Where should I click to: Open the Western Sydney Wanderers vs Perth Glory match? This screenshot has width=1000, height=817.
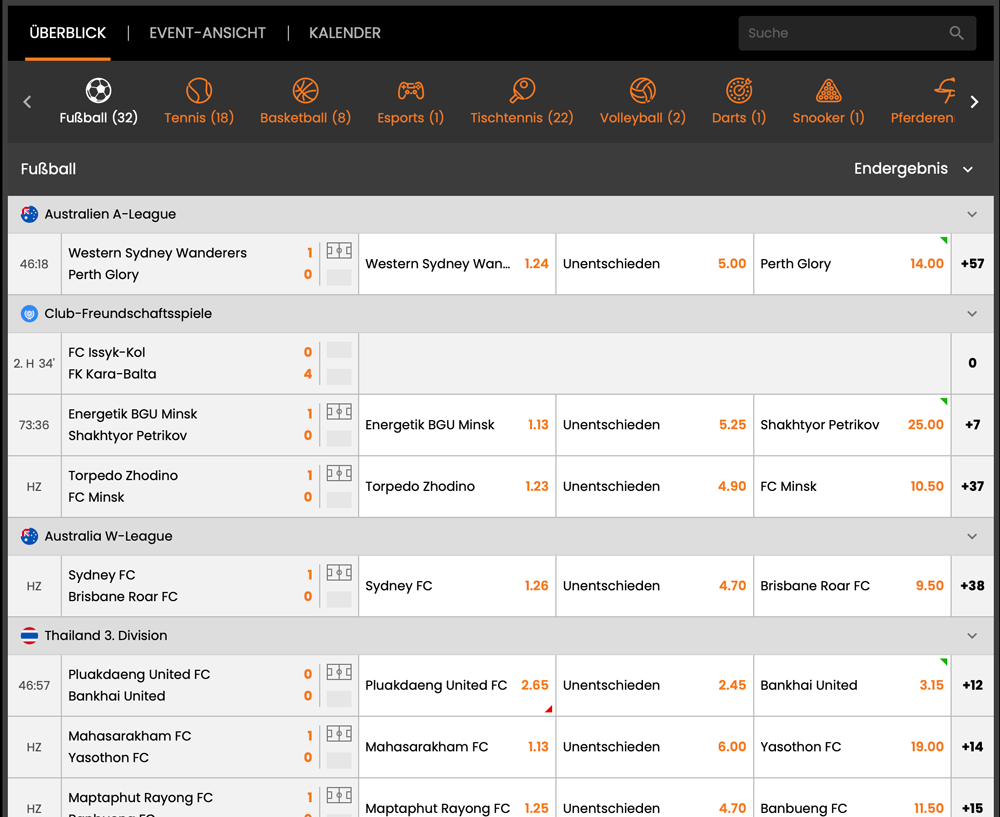coord(190,264)
